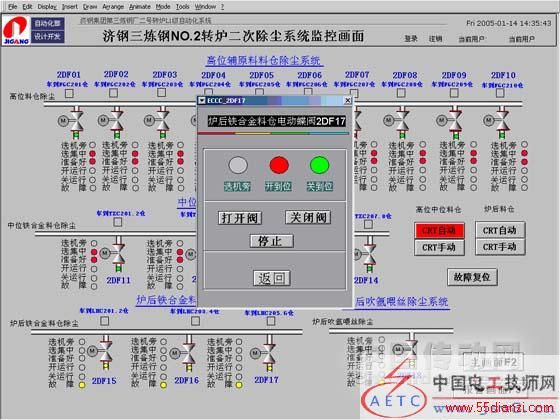Click the 登录 link in header

(411, 39)
